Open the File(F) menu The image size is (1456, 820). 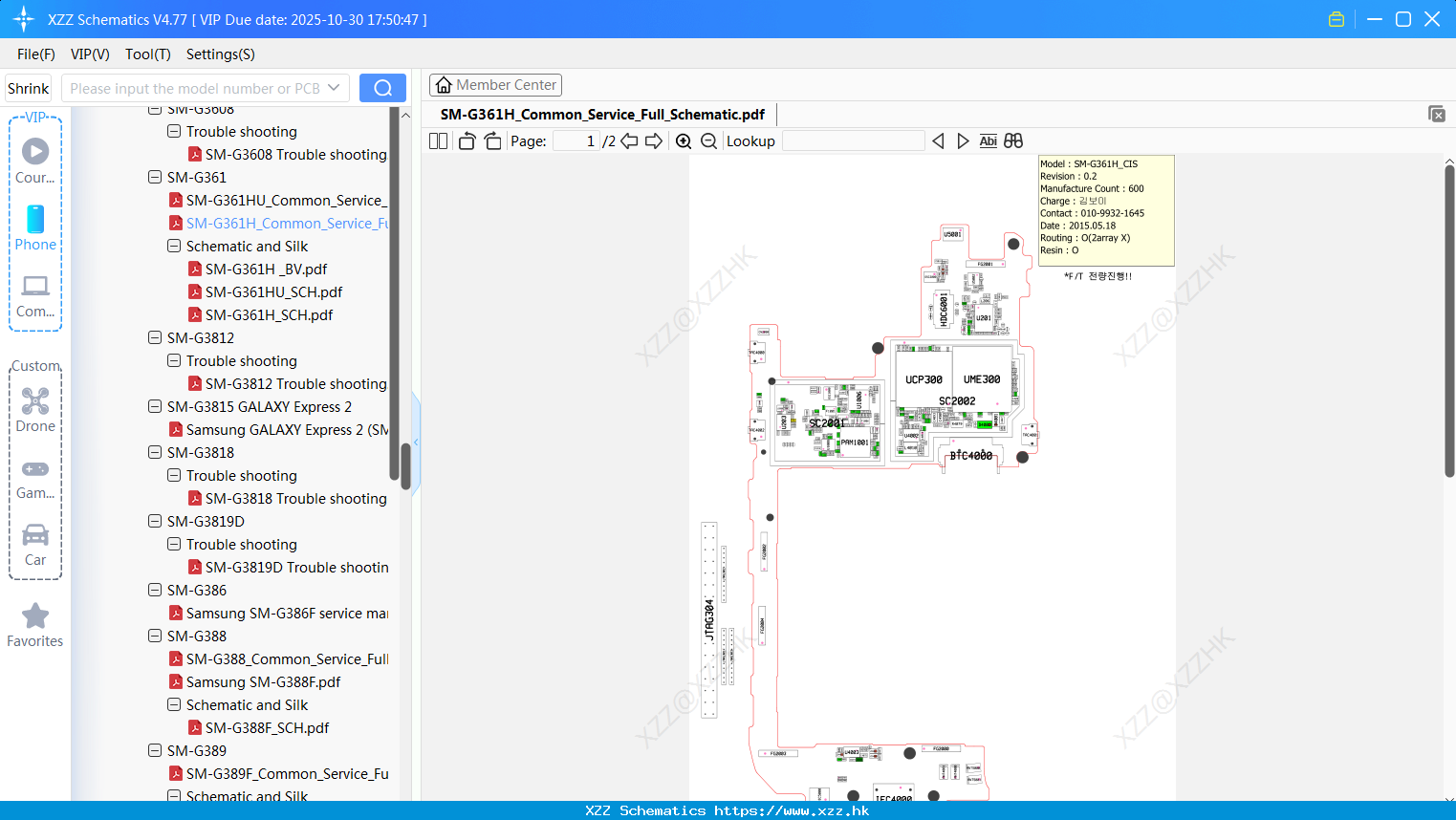(36, 54)
